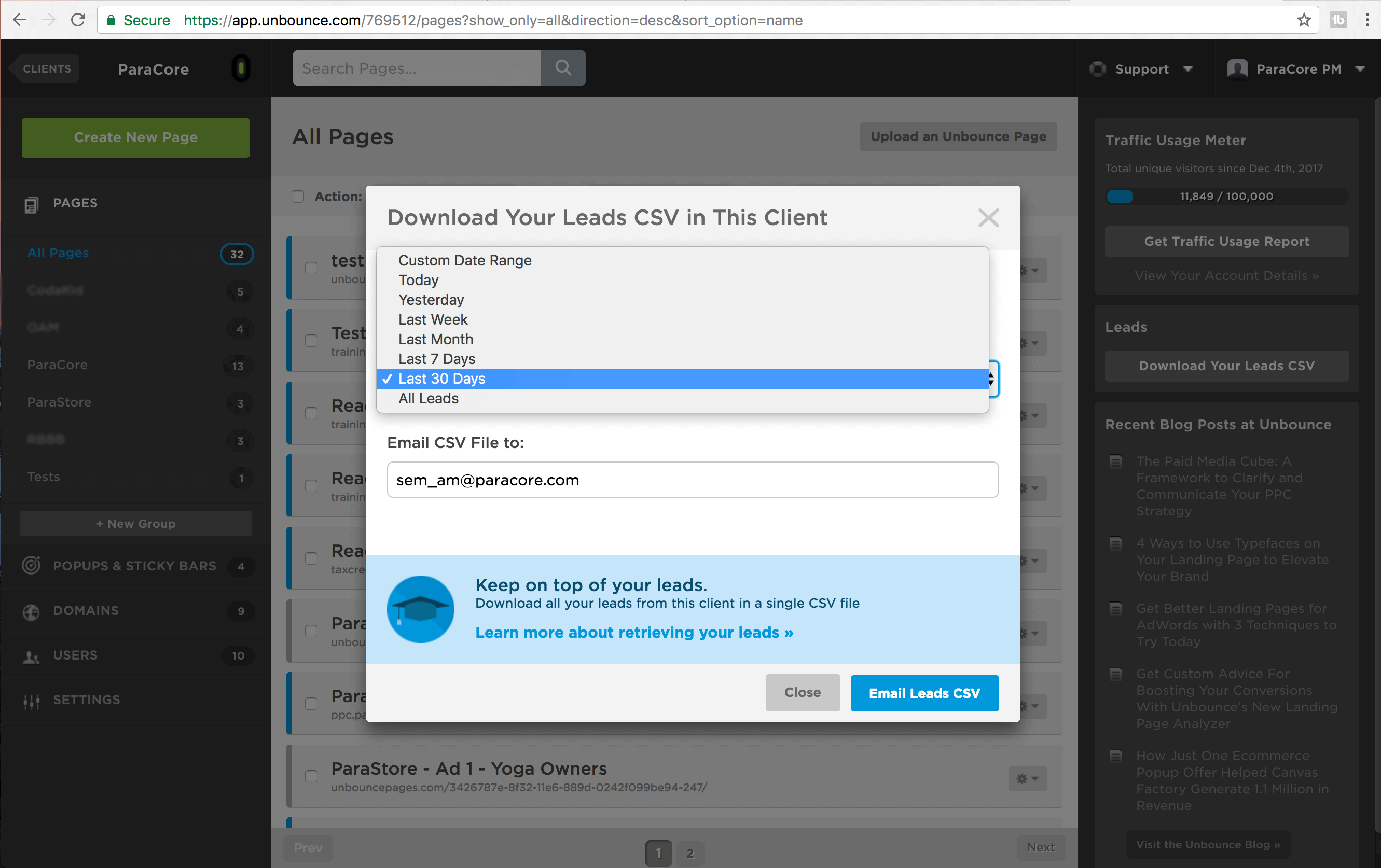Reload the page with the refresh icon
1381x868 pixels.
click(x=78, y=20)
